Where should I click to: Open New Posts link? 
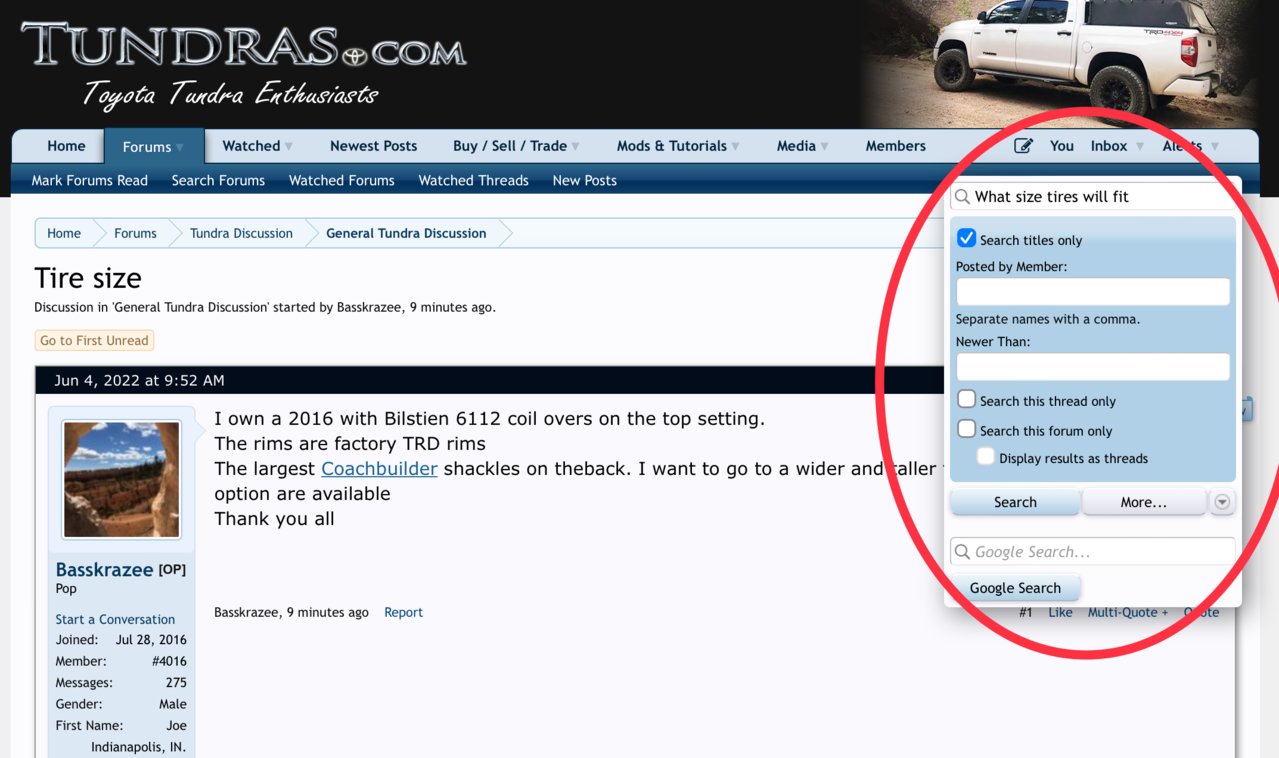tap(584, 181)
